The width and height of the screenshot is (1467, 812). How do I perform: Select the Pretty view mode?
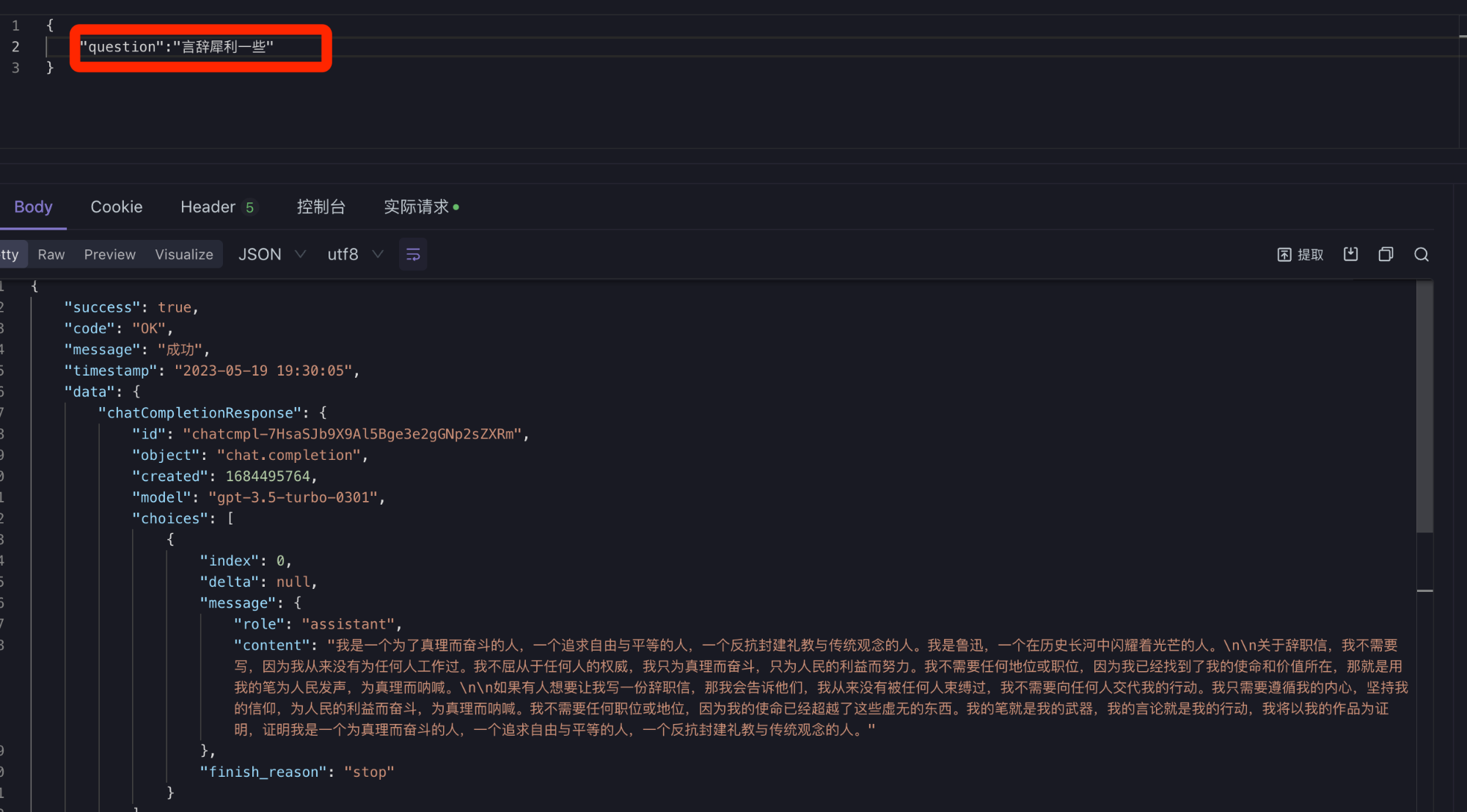(12, 255)
